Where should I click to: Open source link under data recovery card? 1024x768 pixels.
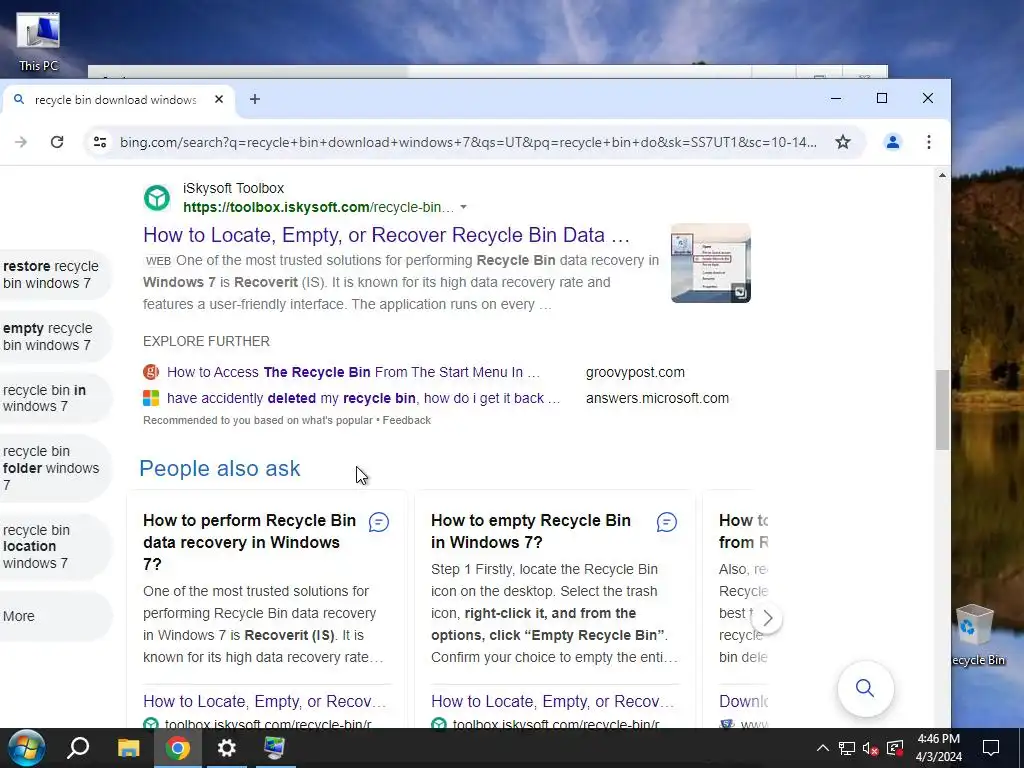[x=264, y=701]
